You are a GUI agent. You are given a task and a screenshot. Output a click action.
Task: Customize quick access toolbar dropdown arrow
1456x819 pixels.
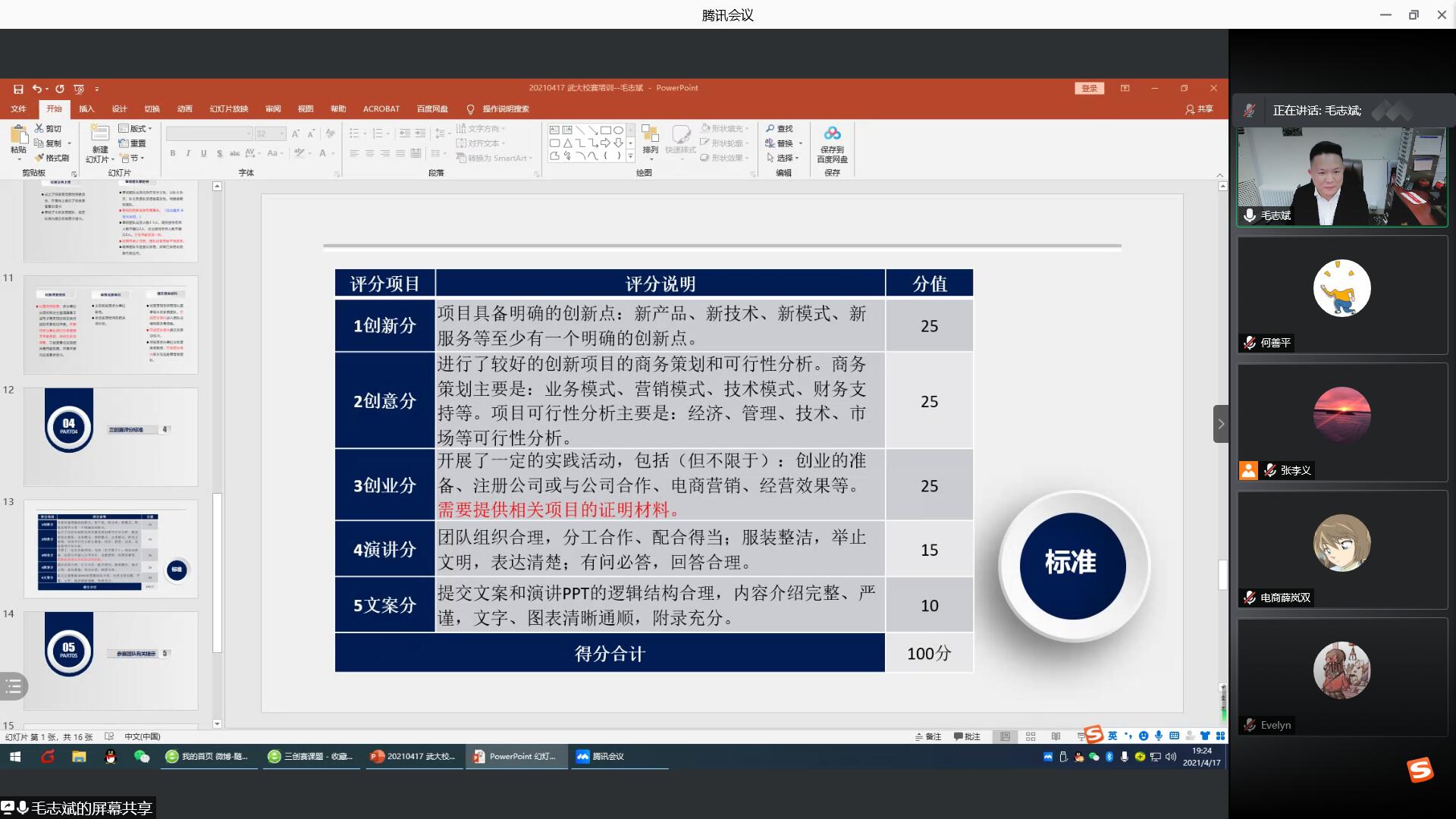tap(97, 89)
